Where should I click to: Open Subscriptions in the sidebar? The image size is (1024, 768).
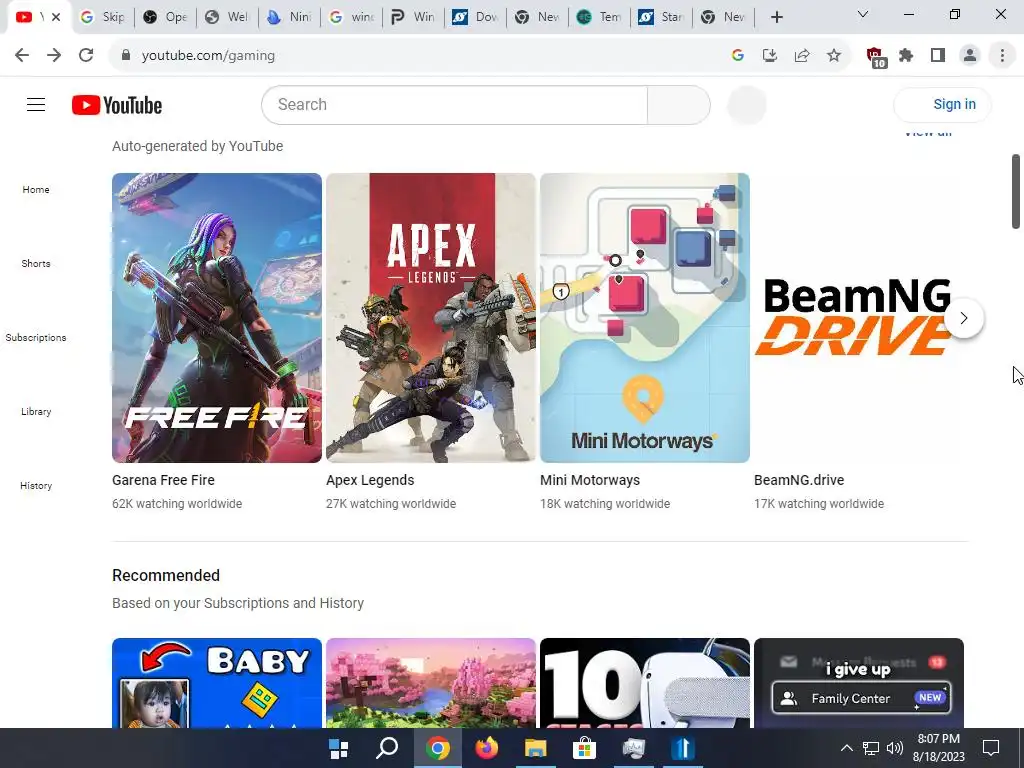[36, 338]
